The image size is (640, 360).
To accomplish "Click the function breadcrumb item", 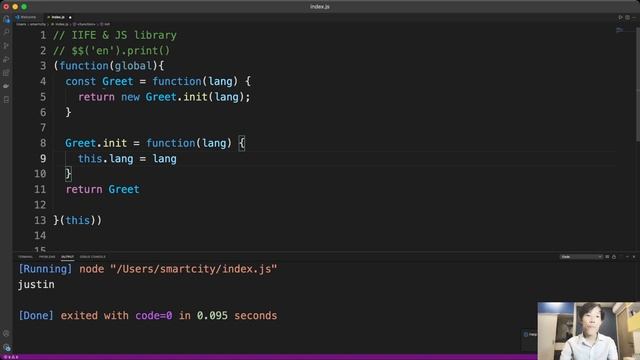I will point(84,24).
